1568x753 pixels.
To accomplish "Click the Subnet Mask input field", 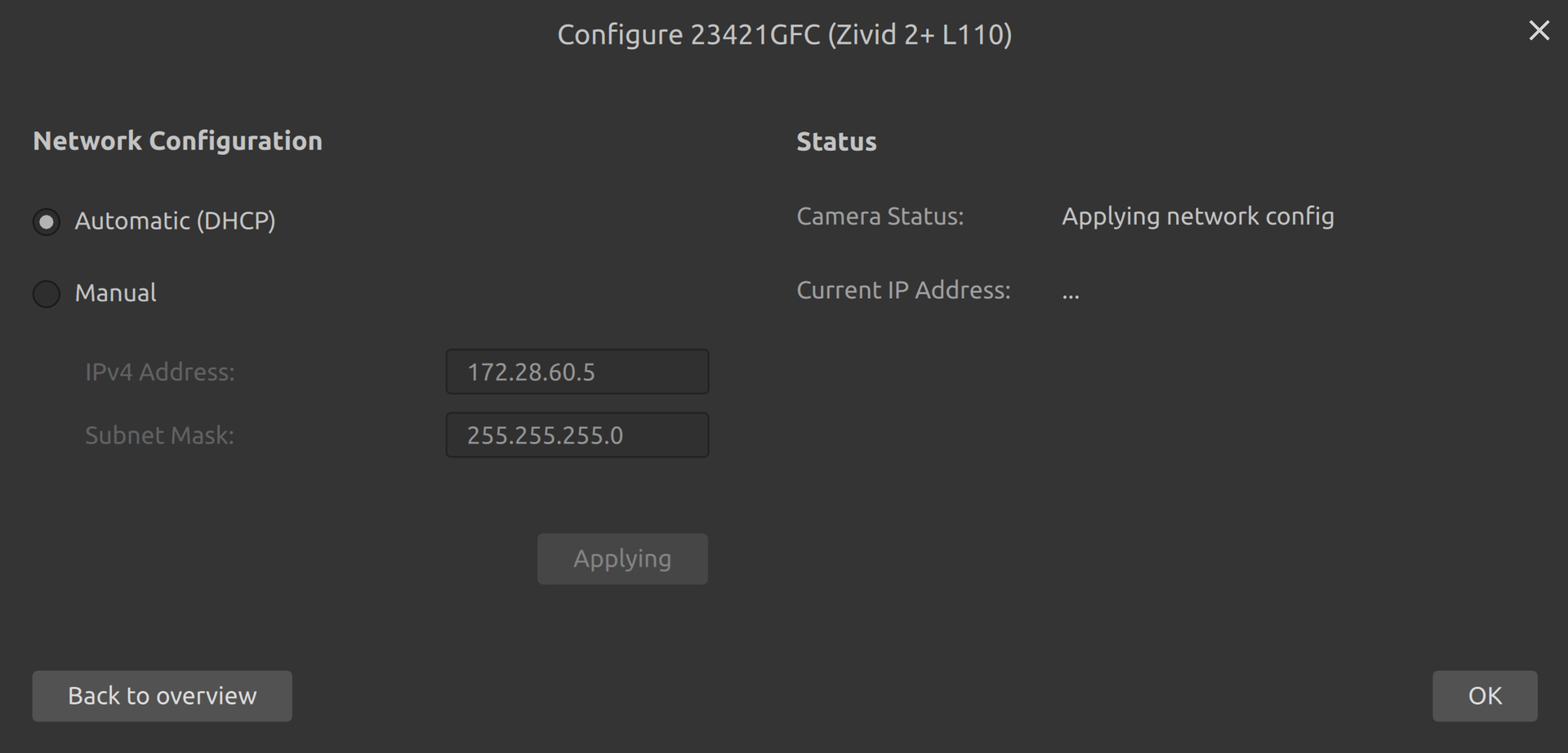I will pos(577,435).
